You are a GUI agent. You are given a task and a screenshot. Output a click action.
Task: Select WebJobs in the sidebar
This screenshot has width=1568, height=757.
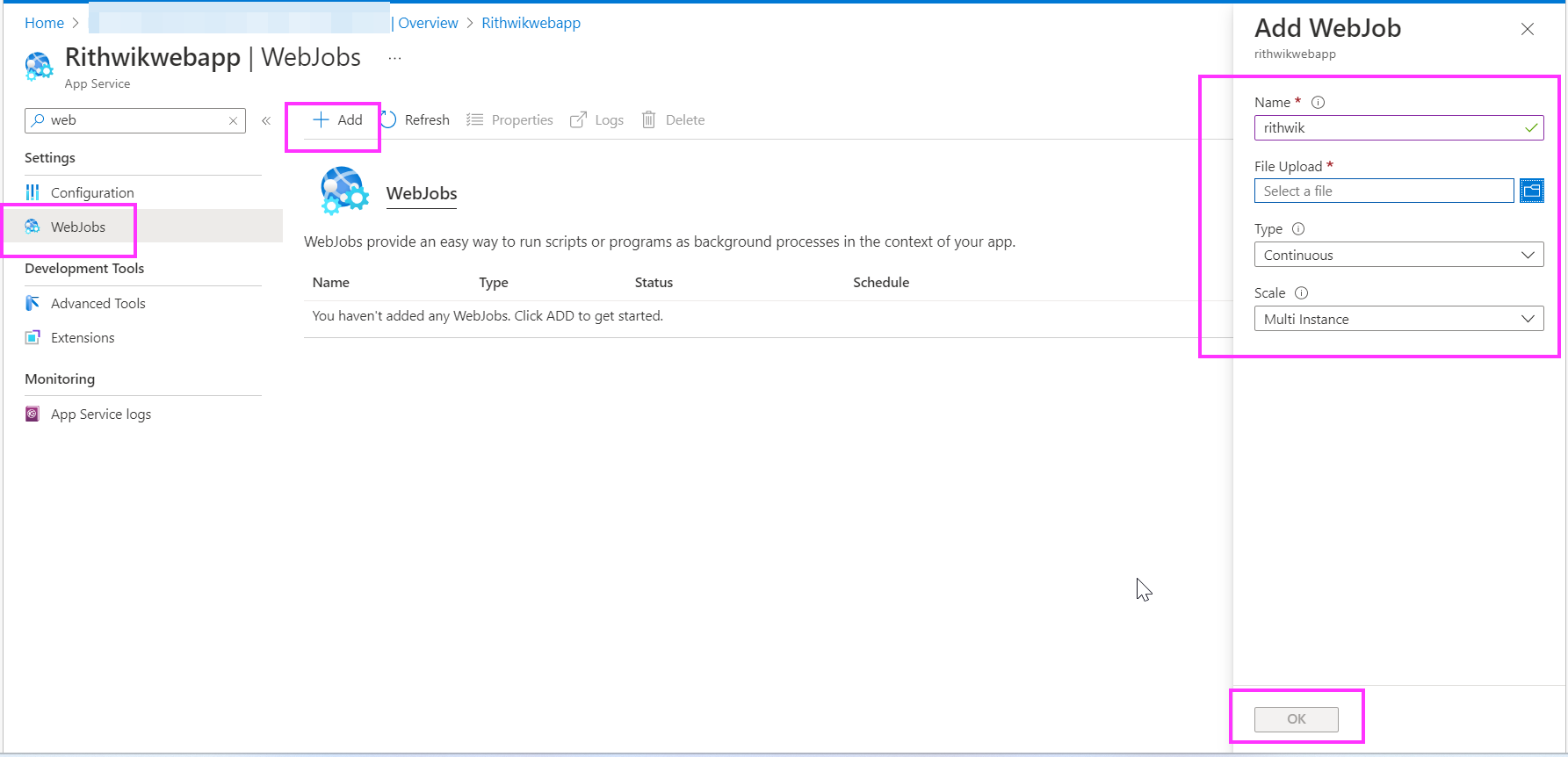pos(142,227)
